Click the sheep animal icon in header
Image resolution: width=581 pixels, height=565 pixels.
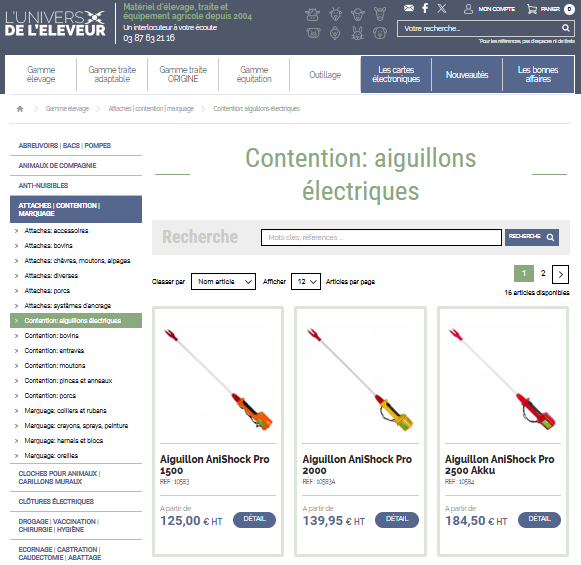click(x=358, y=14)
